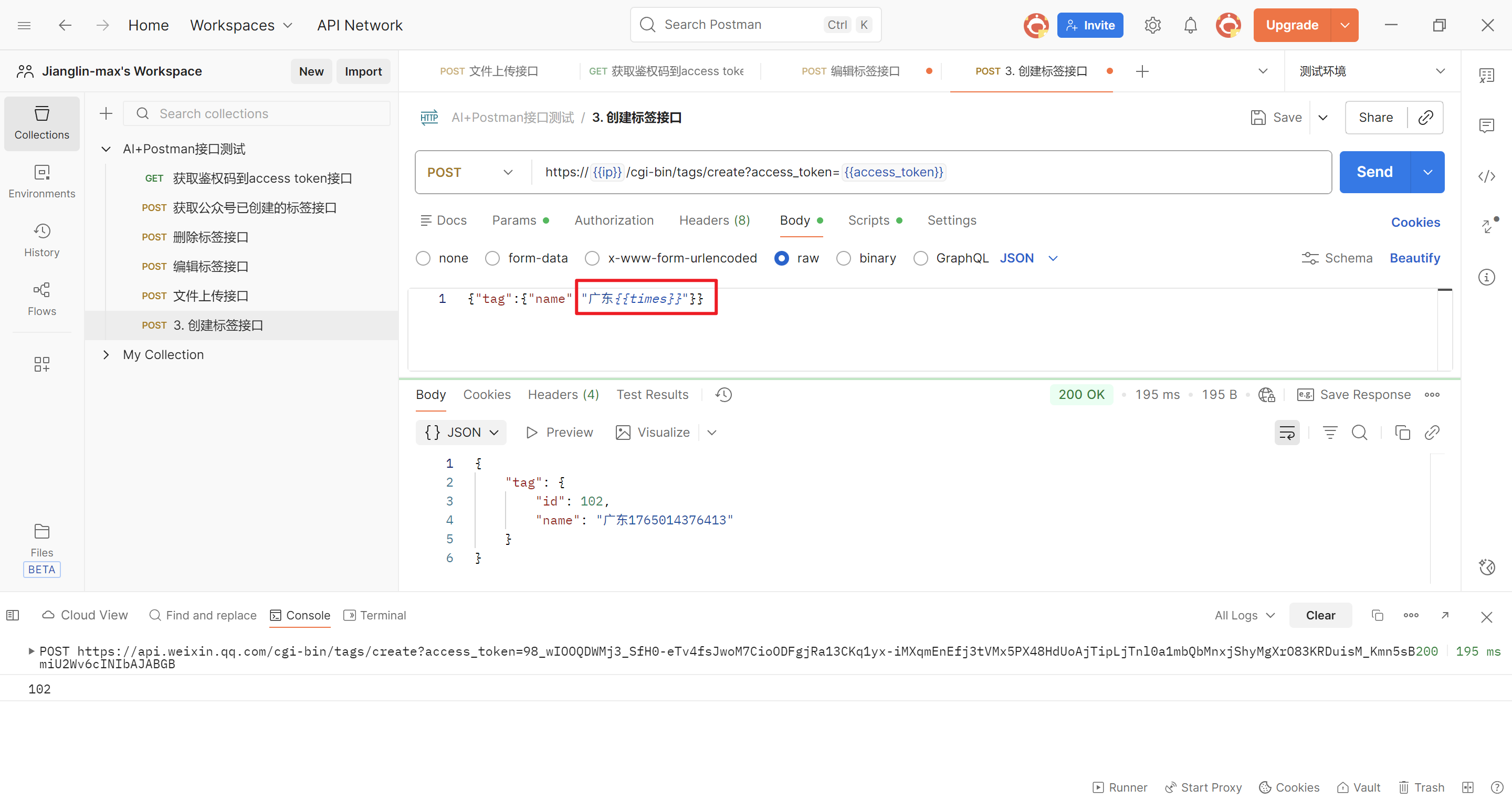Search within the response body
The image size is (1512, 800).
pos(1359,433)
